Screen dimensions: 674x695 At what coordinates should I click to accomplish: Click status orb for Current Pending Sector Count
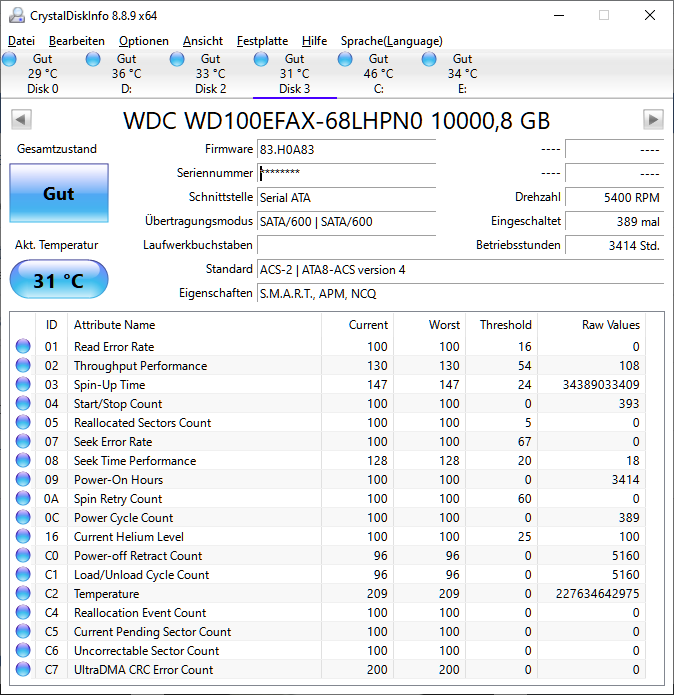pos(23,631)
